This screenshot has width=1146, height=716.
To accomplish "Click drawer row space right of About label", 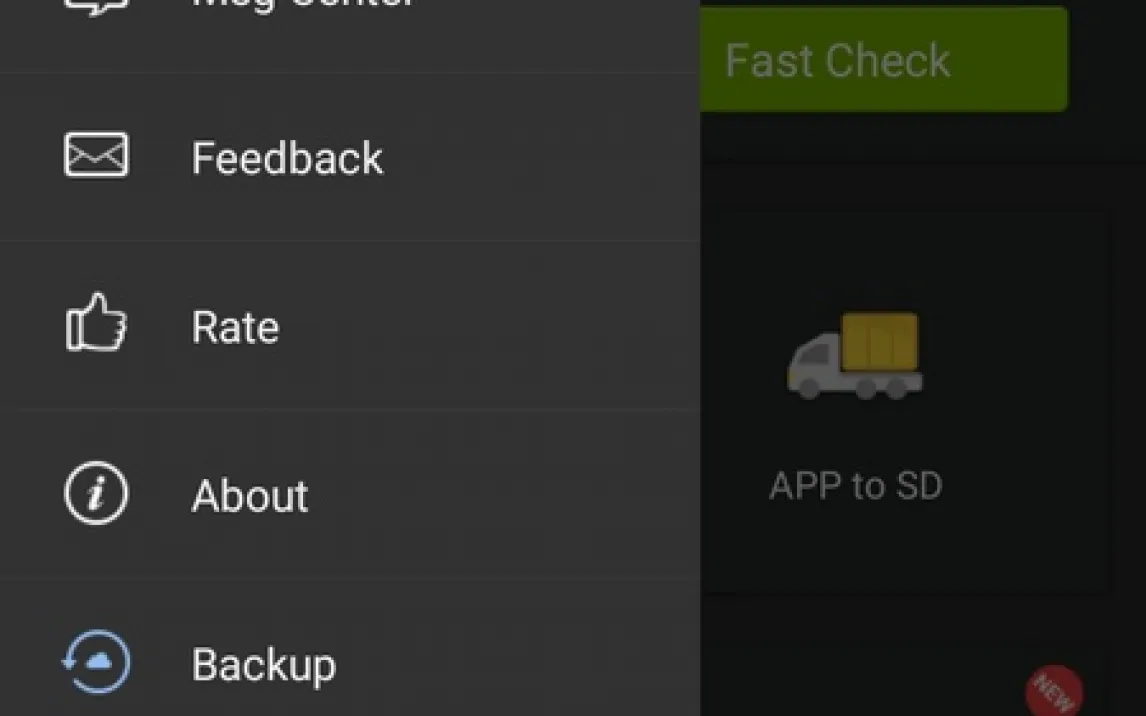I will coord(500,495).
